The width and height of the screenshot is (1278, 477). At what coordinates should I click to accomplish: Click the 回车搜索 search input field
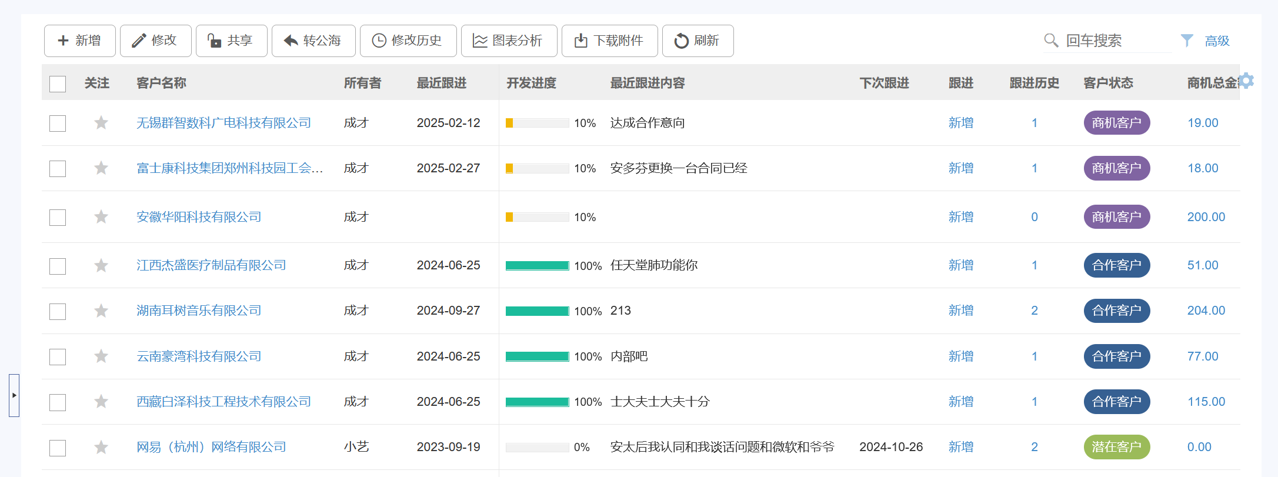tap(1115, 41)
